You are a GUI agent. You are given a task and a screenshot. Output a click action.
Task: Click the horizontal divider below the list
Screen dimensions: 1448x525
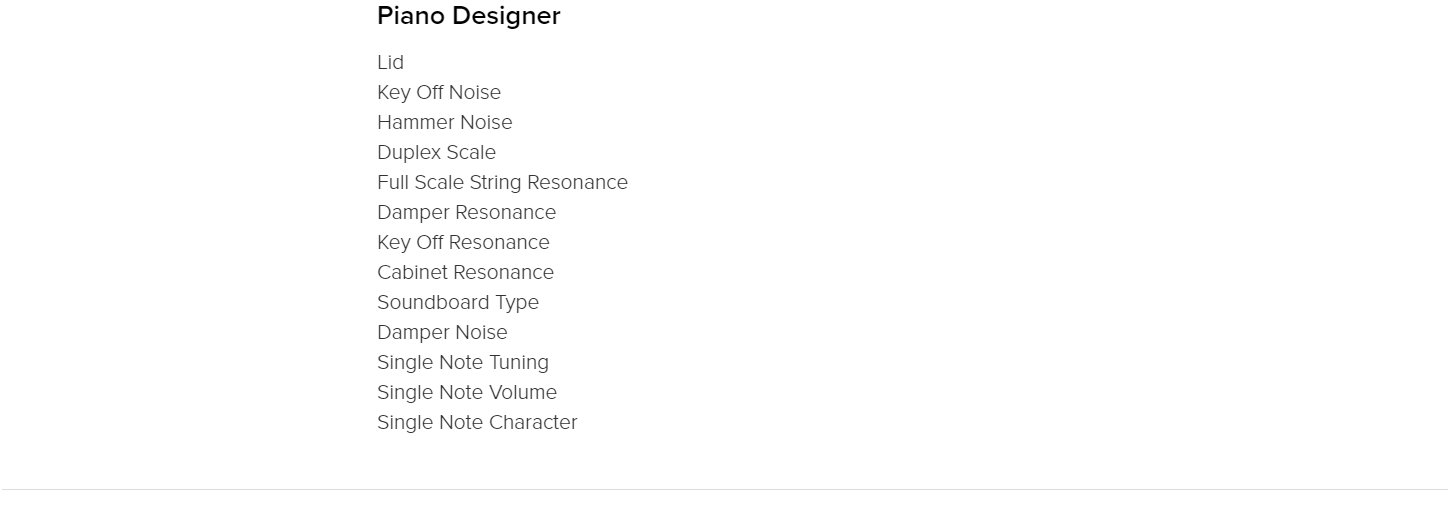[x=724, y=489]
